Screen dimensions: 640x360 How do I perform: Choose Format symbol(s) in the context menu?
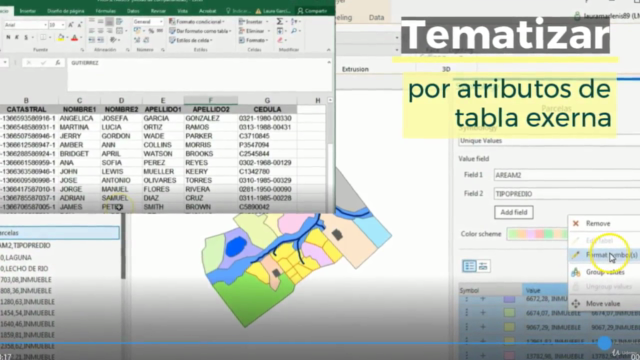point(604,255)
